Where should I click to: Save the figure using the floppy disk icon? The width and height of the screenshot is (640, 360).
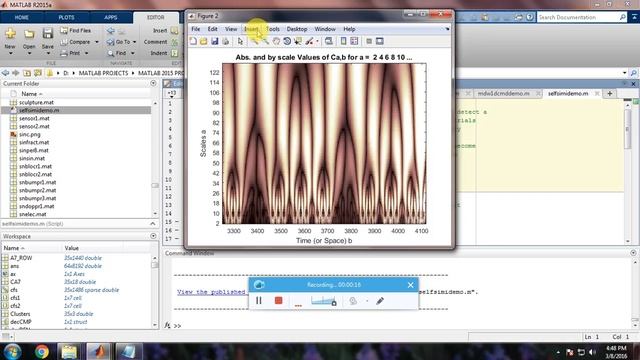point(214,41)
